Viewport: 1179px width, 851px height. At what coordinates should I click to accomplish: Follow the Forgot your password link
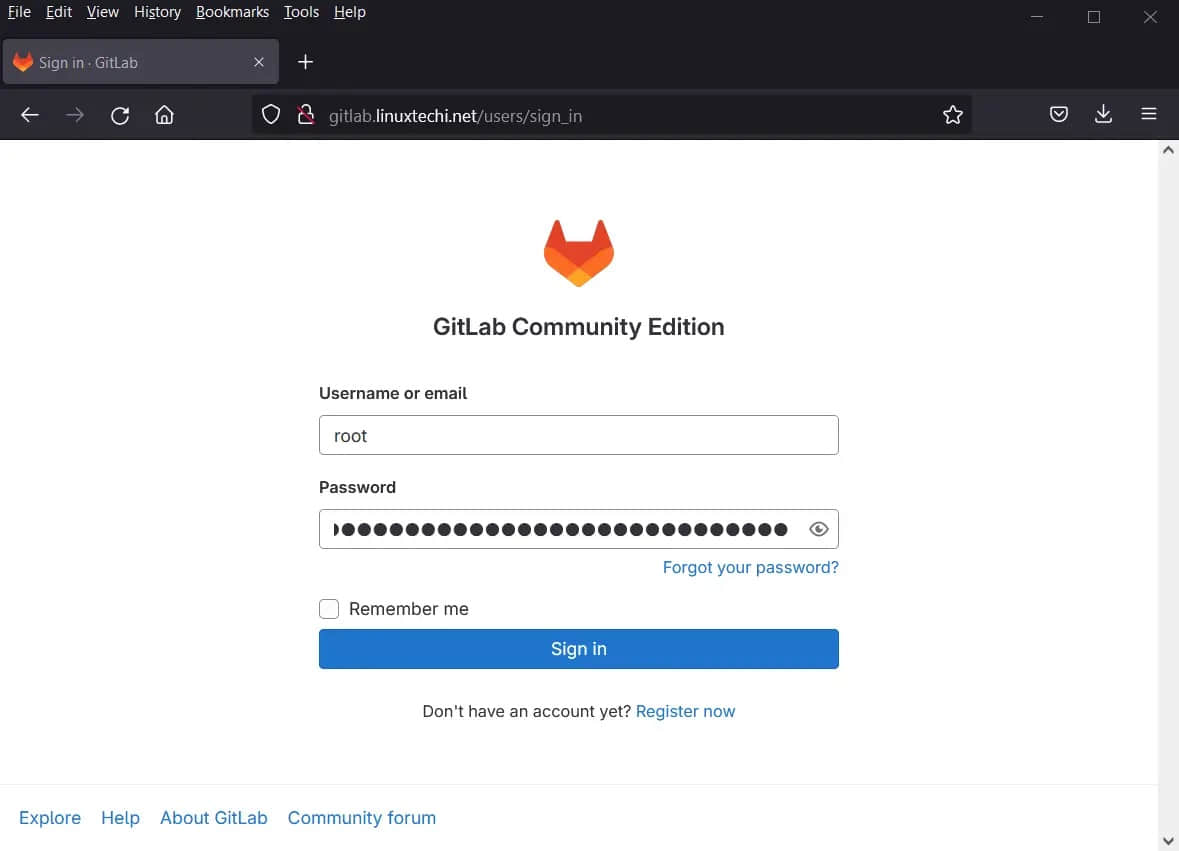pyautogui.click(x=750, y=568)
